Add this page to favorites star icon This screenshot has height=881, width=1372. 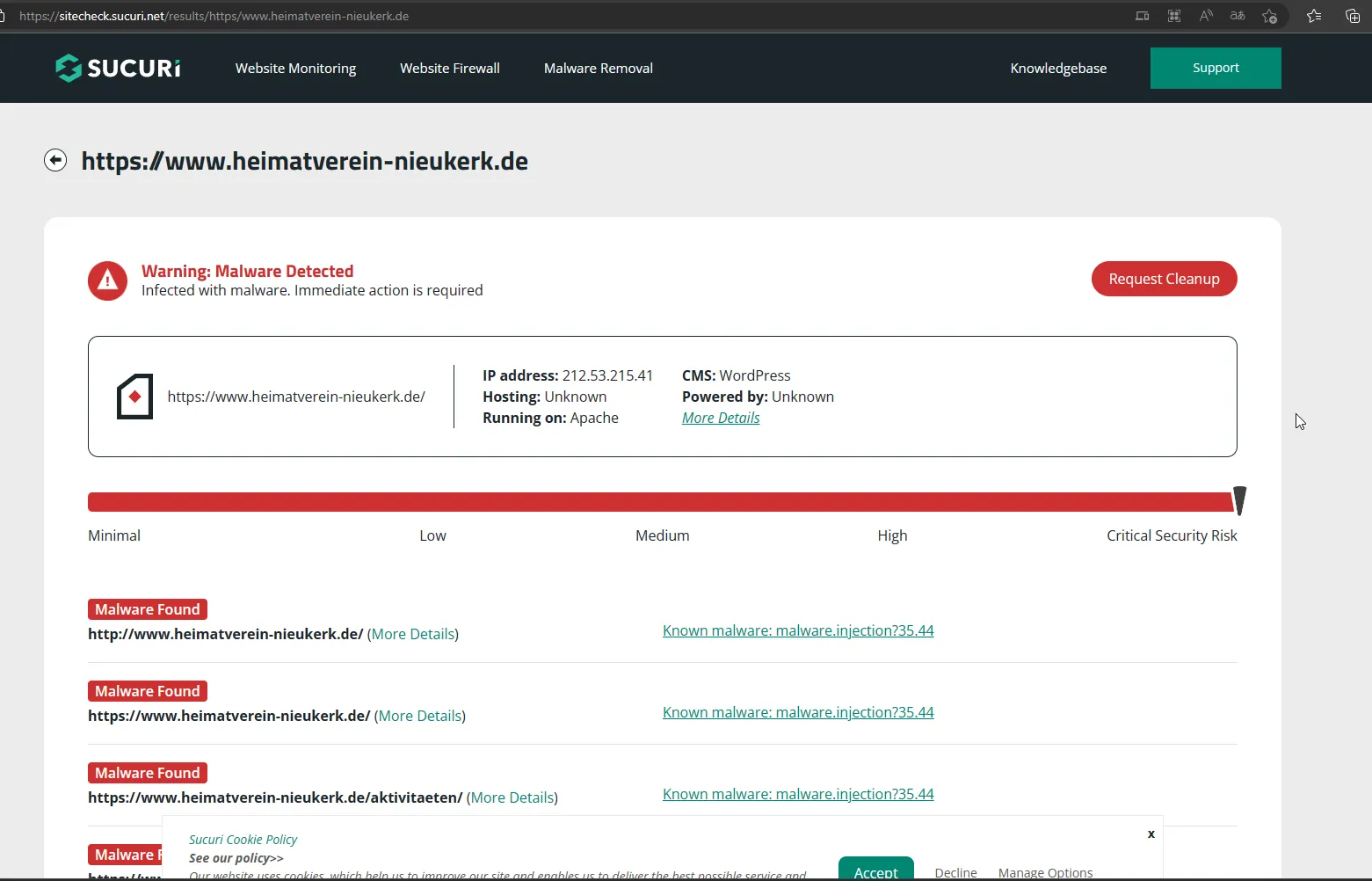coord(1270,16)
